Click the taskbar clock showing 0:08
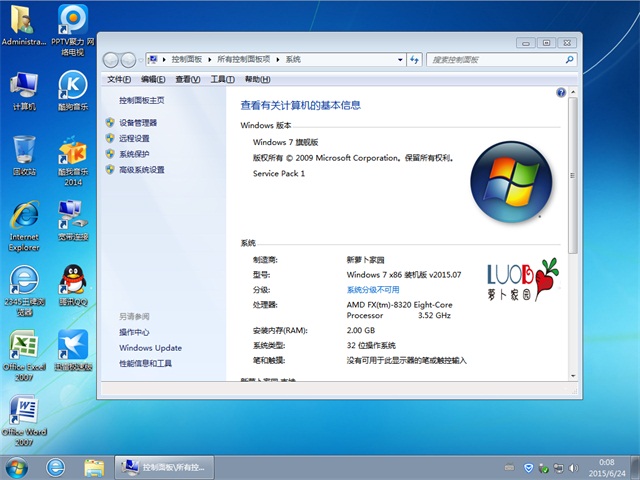The height and width of the screenshot is (480, 640). pyautogui.click(x=607, y=468)
